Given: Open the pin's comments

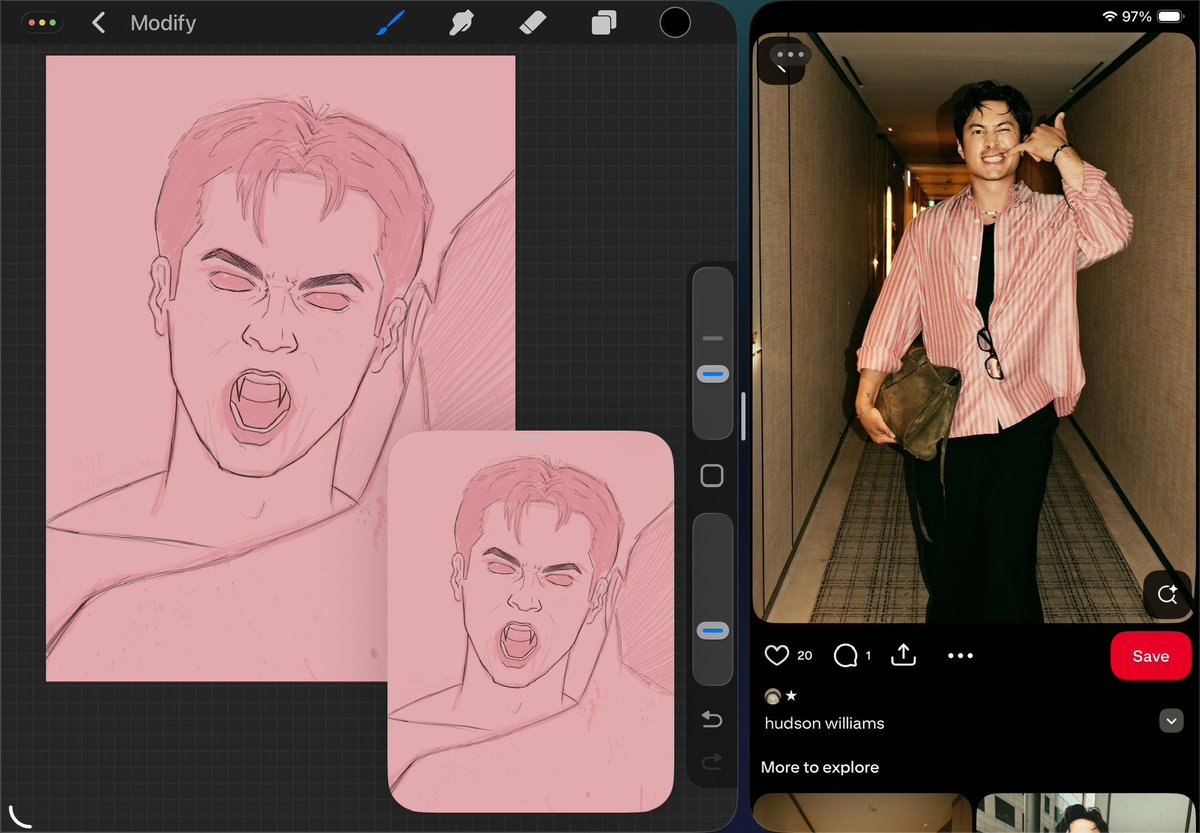Looking at the screenshot, I should click(x=846, y=655).
